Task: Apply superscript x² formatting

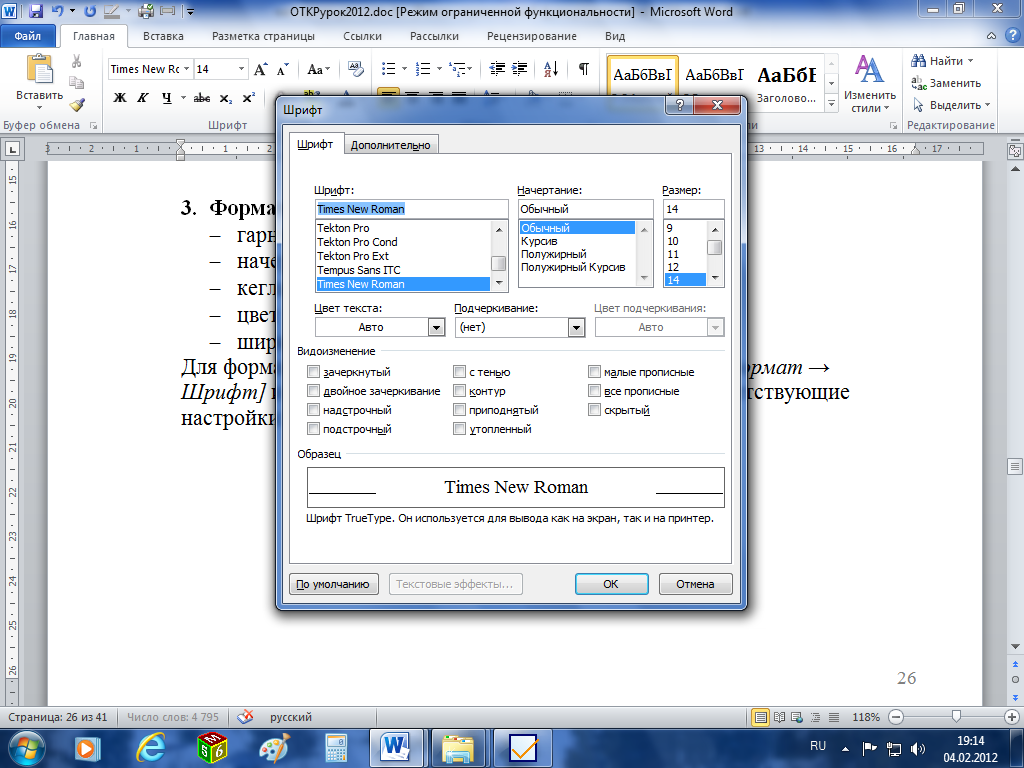Action: 248,98
